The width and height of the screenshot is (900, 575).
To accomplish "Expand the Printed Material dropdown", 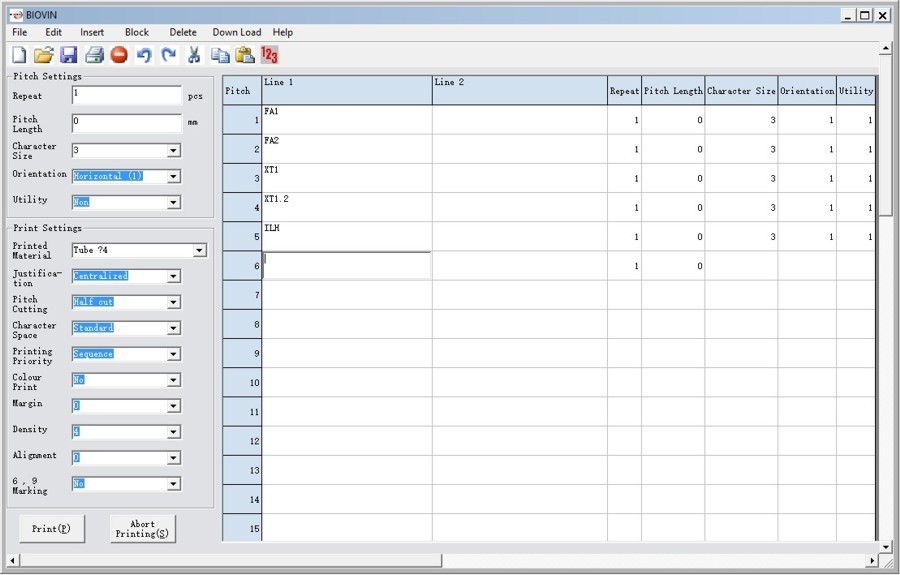I will [x=199, y=251].
